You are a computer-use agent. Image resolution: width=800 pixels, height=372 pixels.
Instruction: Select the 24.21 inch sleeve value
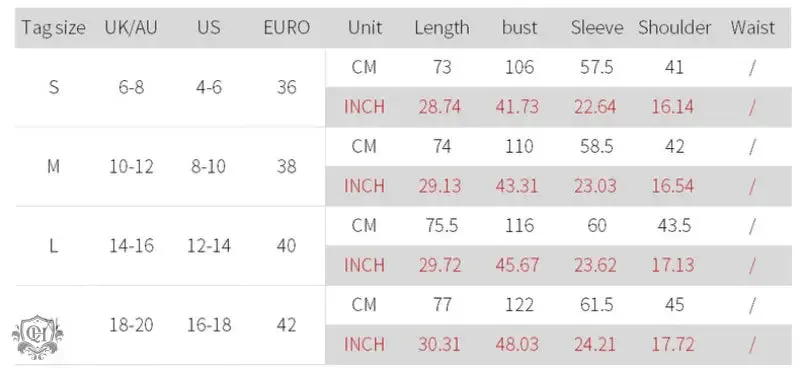pyautogui.click(x=595, y=344)
